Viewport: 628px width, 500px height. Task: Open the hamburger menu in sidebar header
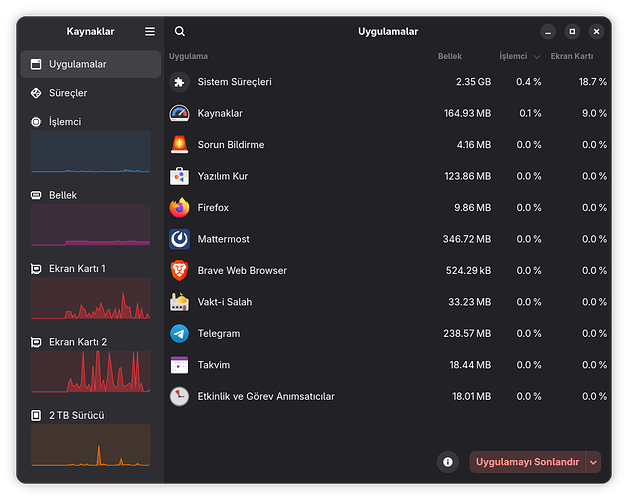pos(150,32)
